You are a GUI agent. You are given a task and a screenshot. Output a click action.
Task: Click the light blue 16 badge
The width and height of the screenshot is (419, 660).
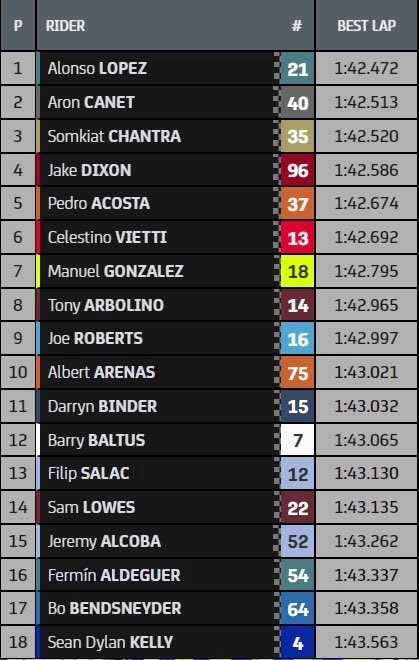[297, 339]
